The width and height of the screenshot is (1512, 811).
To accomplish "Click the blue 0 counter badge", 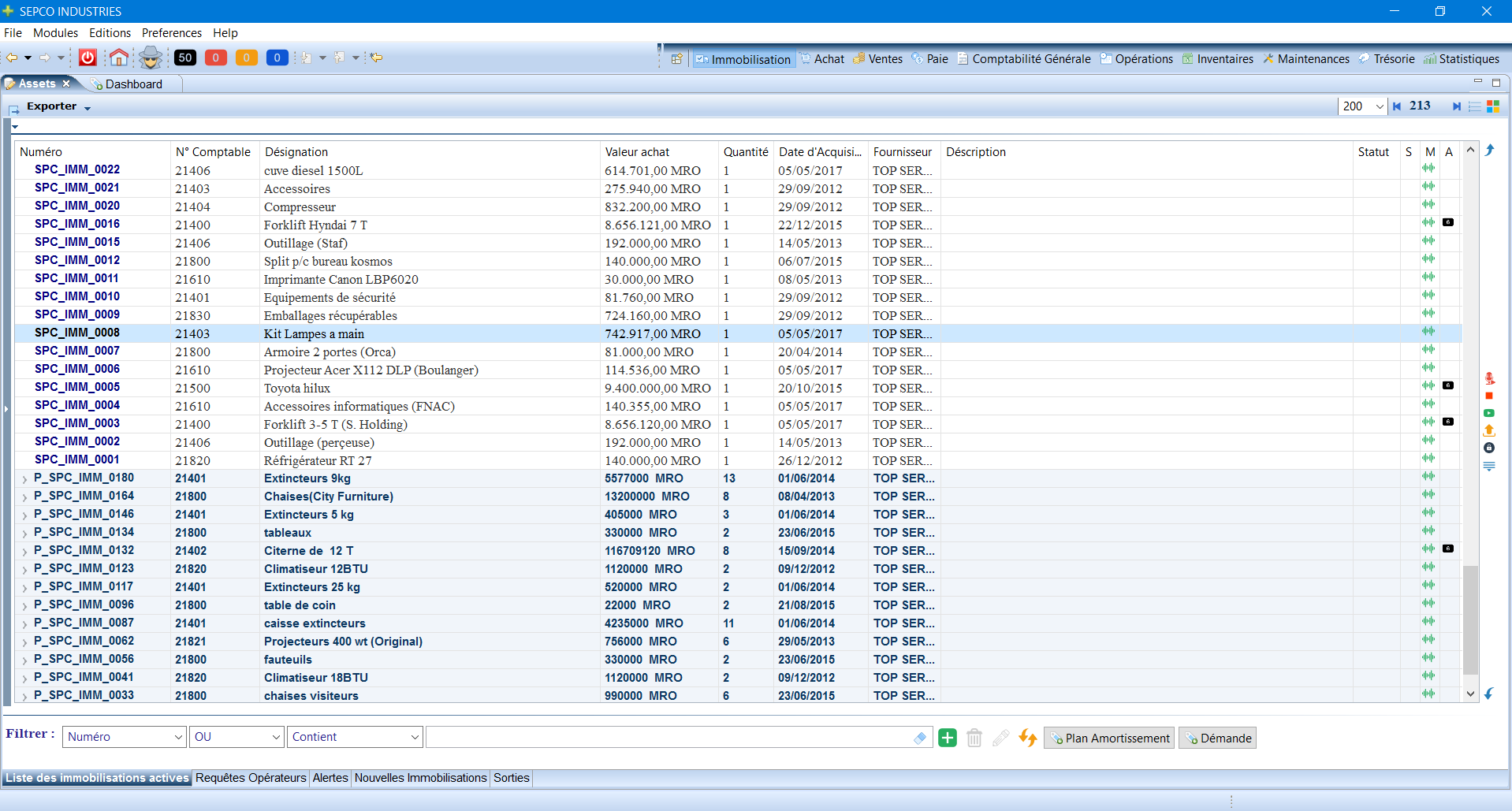I will (x=277, y=58).
